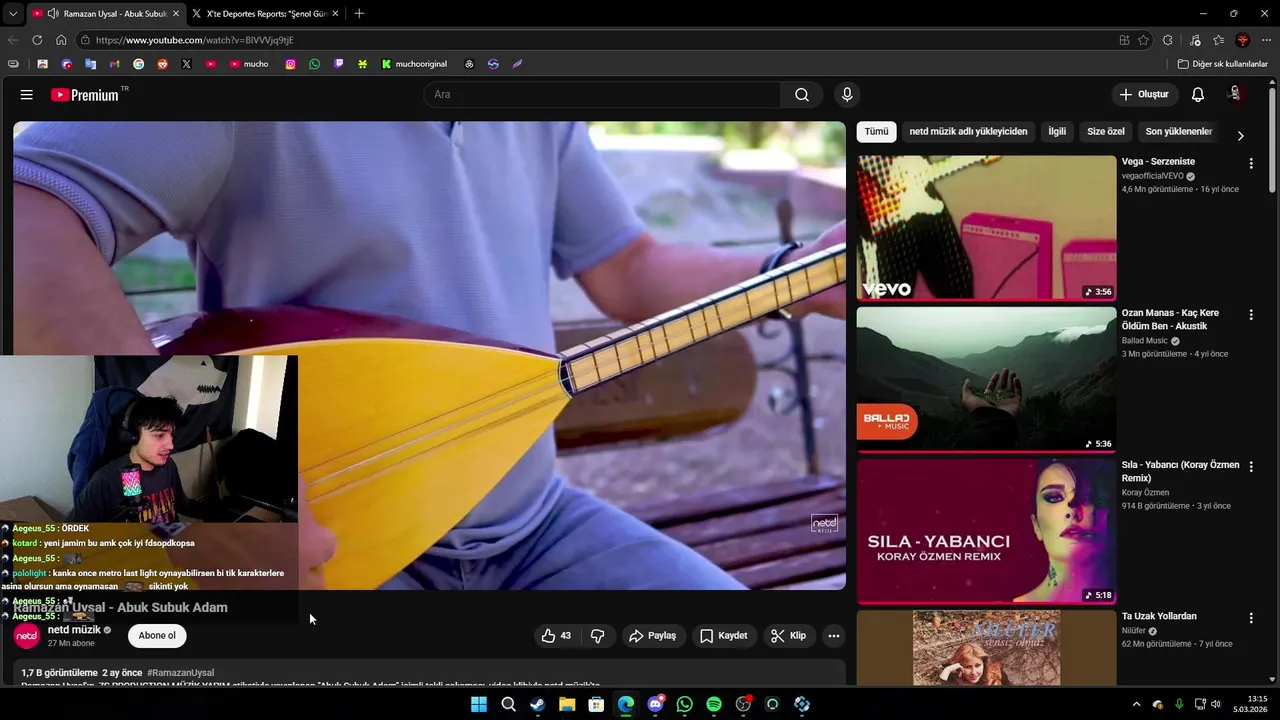This screenshot has width=1280, height=720.
Task: Show hidden system tray icons chevron
Action: 1136,704
